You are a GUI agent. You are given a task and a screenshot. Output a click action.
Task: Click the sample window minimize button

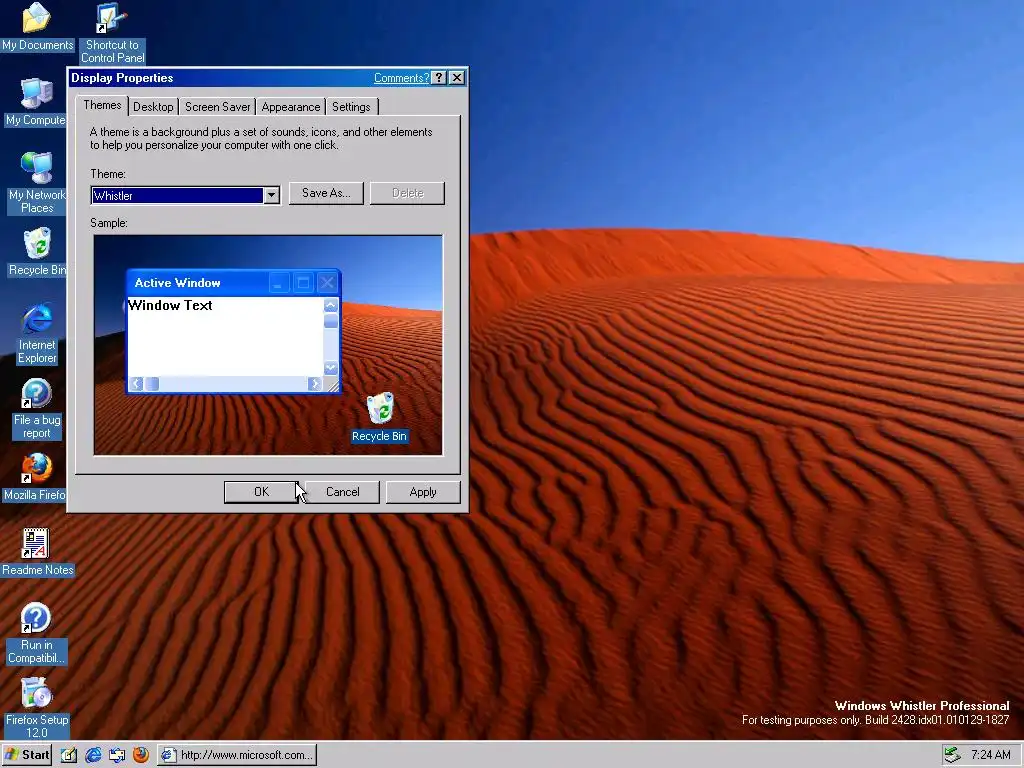coord(279,283)
